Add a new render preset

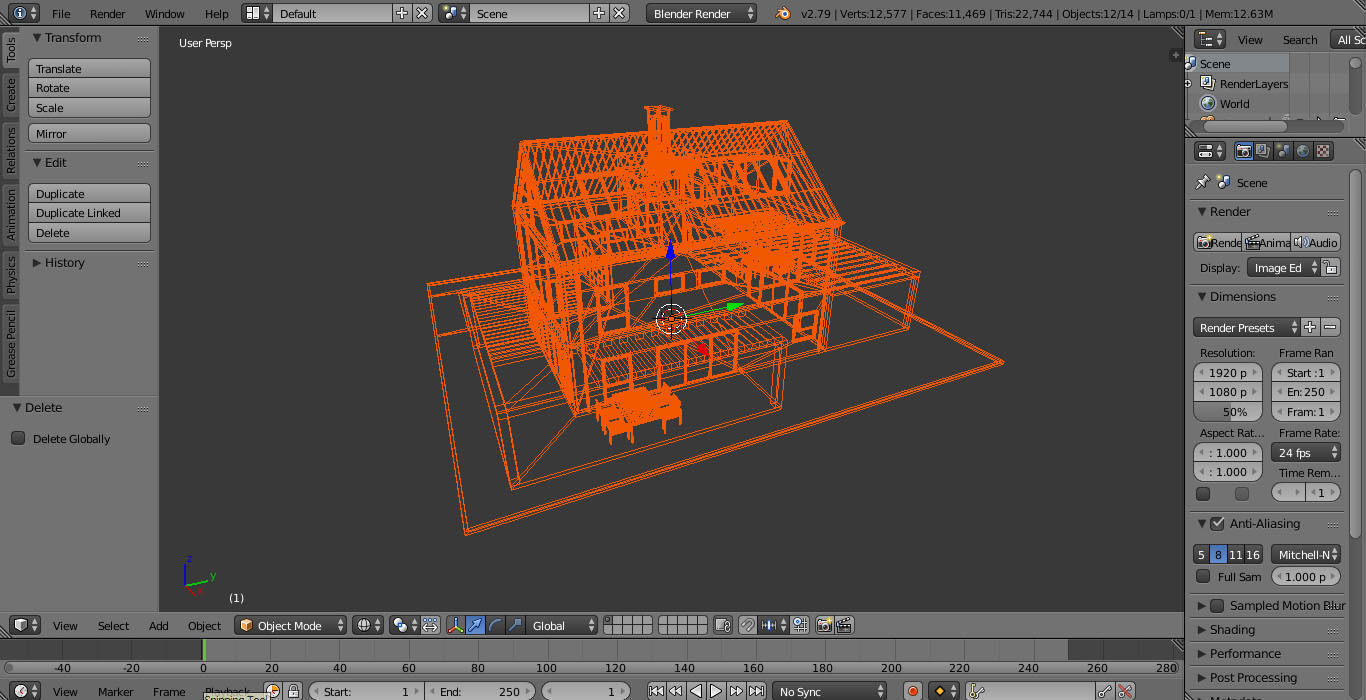coord(1310,327)
